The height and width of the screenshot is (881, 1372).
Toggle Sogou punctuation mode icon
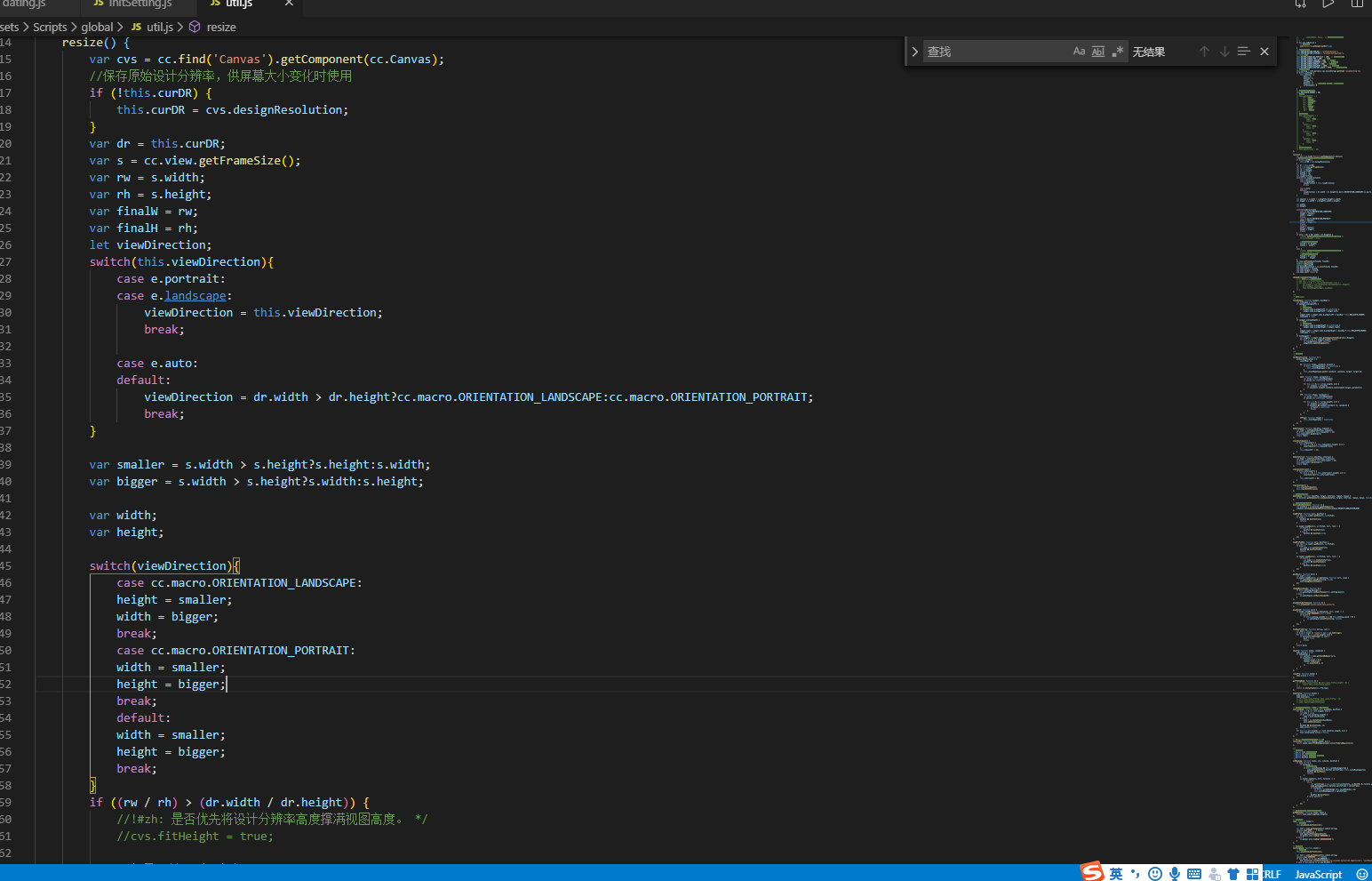pyautogui.click(x=1136, y=874)
